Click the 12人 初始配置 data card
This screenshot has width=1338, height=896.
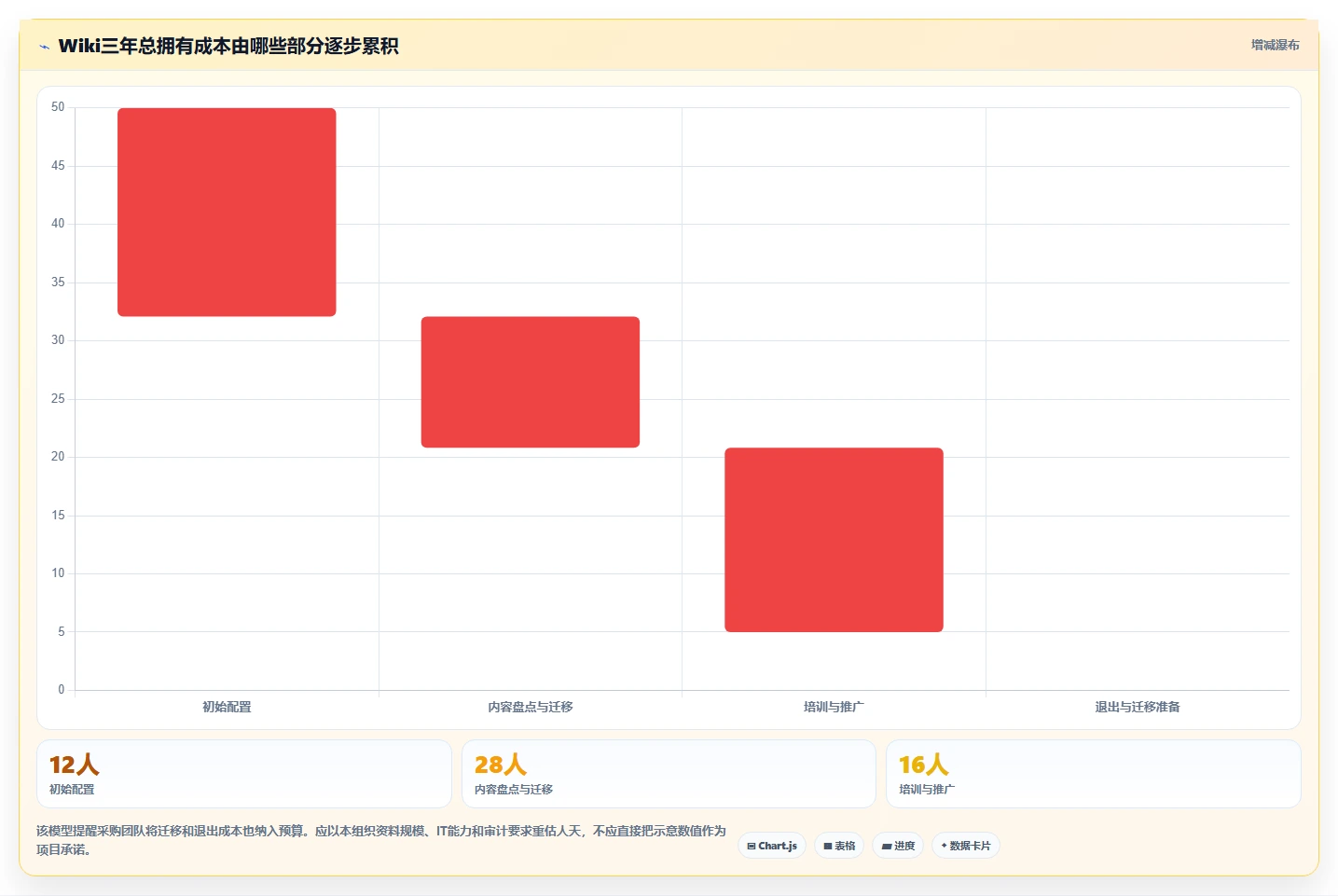tap(244, 774)
